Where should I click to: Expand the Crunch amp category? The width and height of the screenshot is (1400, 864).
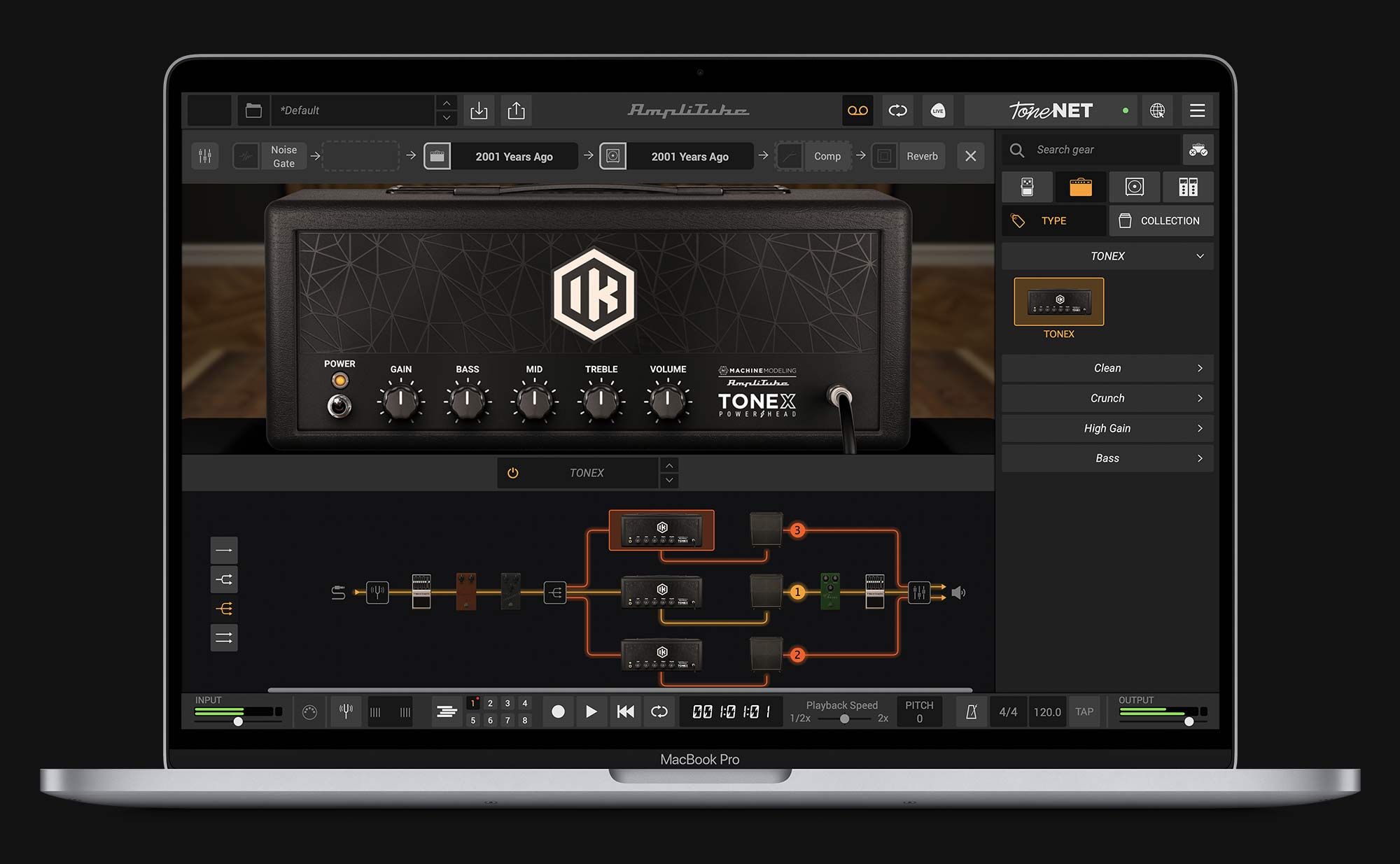click(1107, 398)
